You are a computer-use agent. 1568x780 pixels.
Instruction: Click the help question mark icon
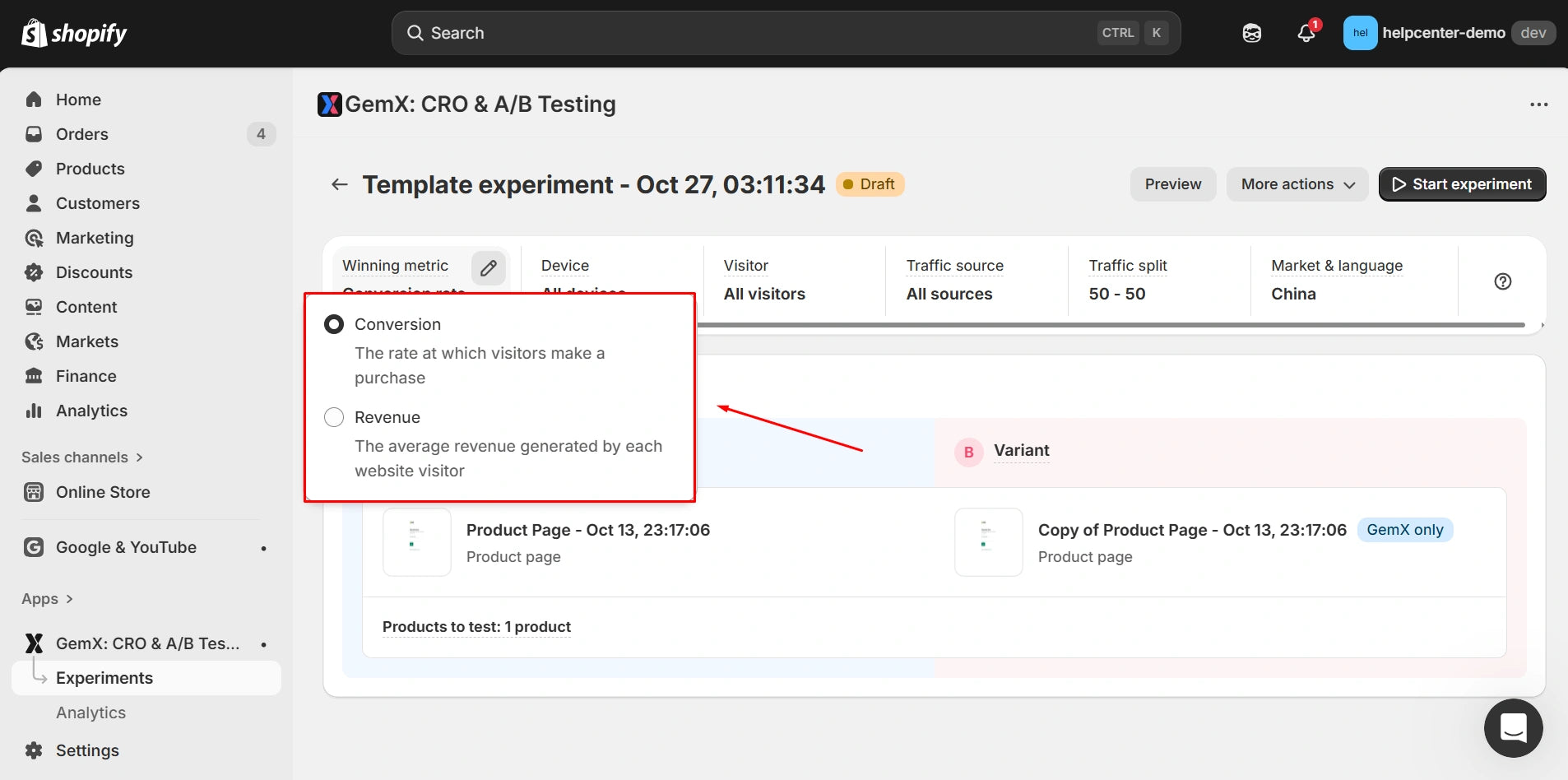[x=1502, y=281]
